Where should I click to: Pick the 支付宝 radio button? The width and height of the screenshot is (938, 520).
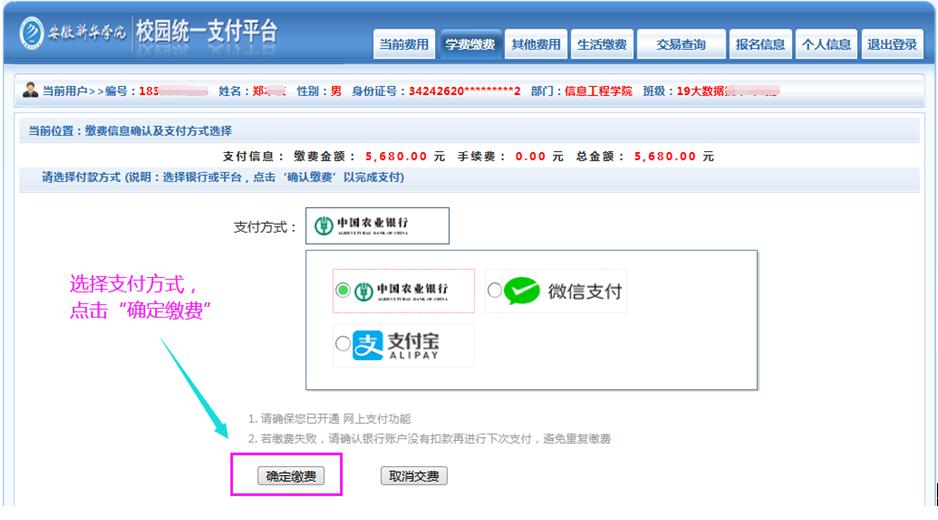click(343, 344)
